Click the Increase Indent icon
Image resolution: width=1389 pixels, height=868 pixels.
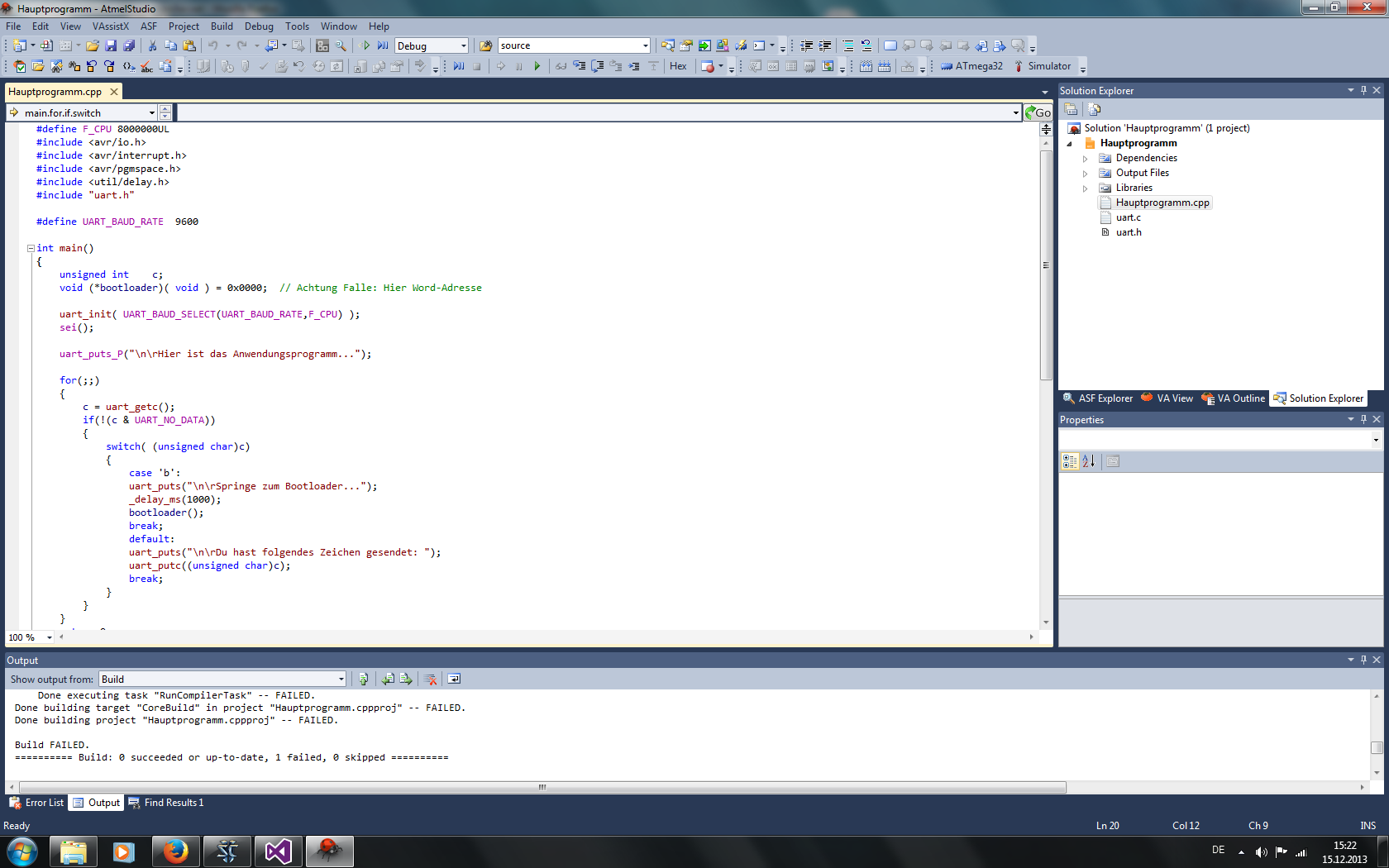pyautogui.click(x=824, y=45)
